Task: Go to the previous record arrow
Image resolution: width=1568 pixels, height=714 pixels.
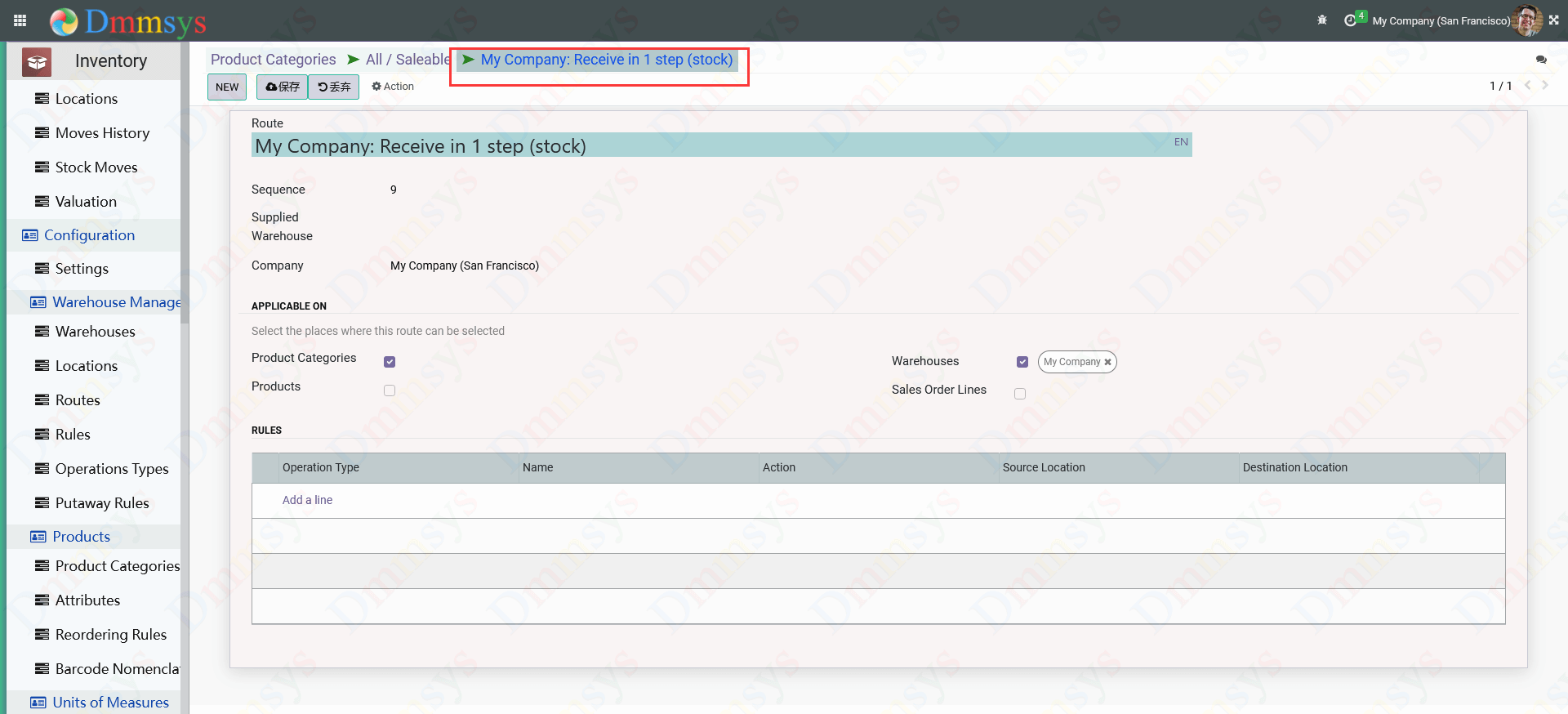Action: click(x=1527, y=85)
